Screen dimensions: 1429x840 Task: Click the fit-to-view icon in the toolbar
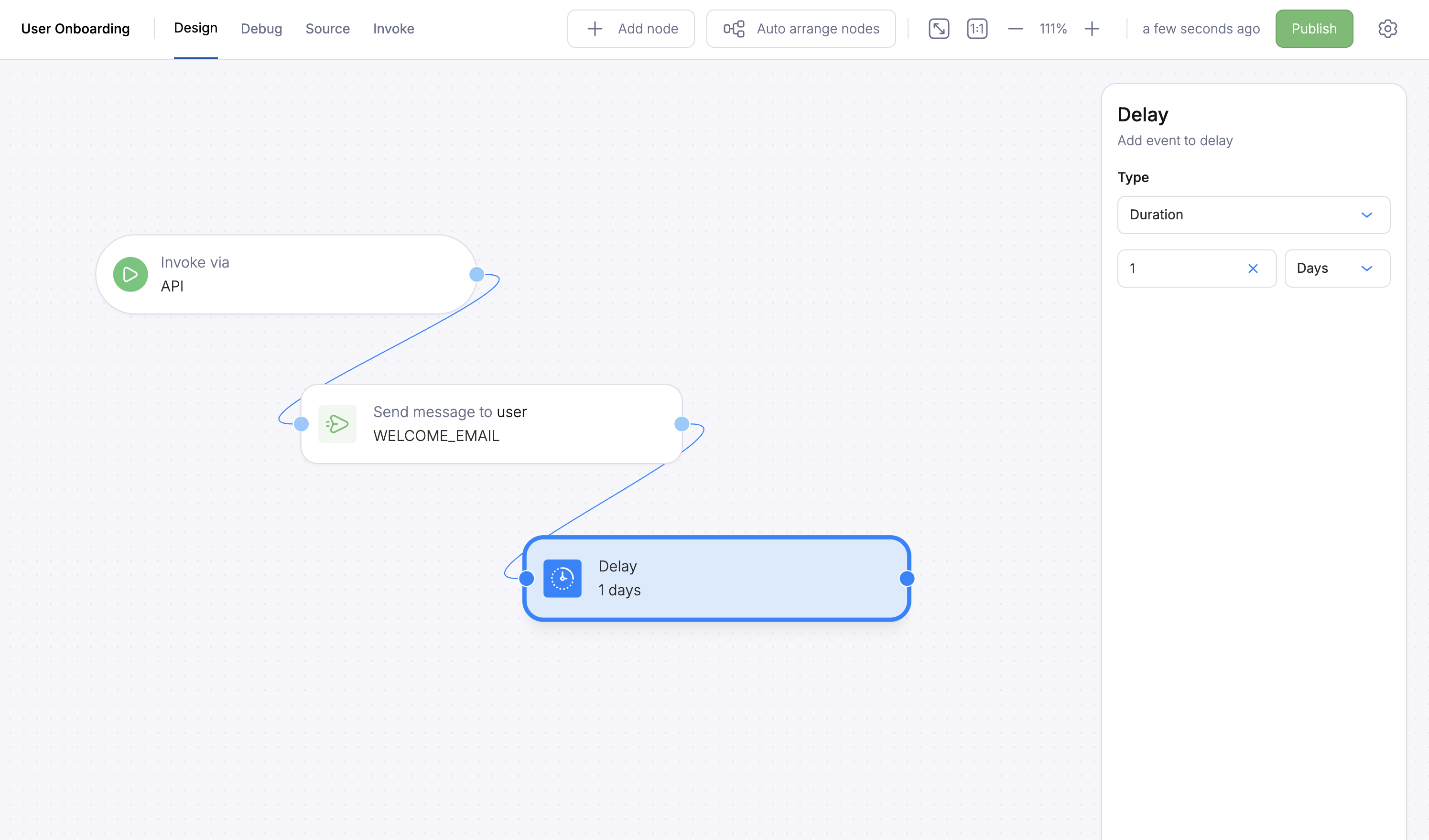tap(939, 28)
